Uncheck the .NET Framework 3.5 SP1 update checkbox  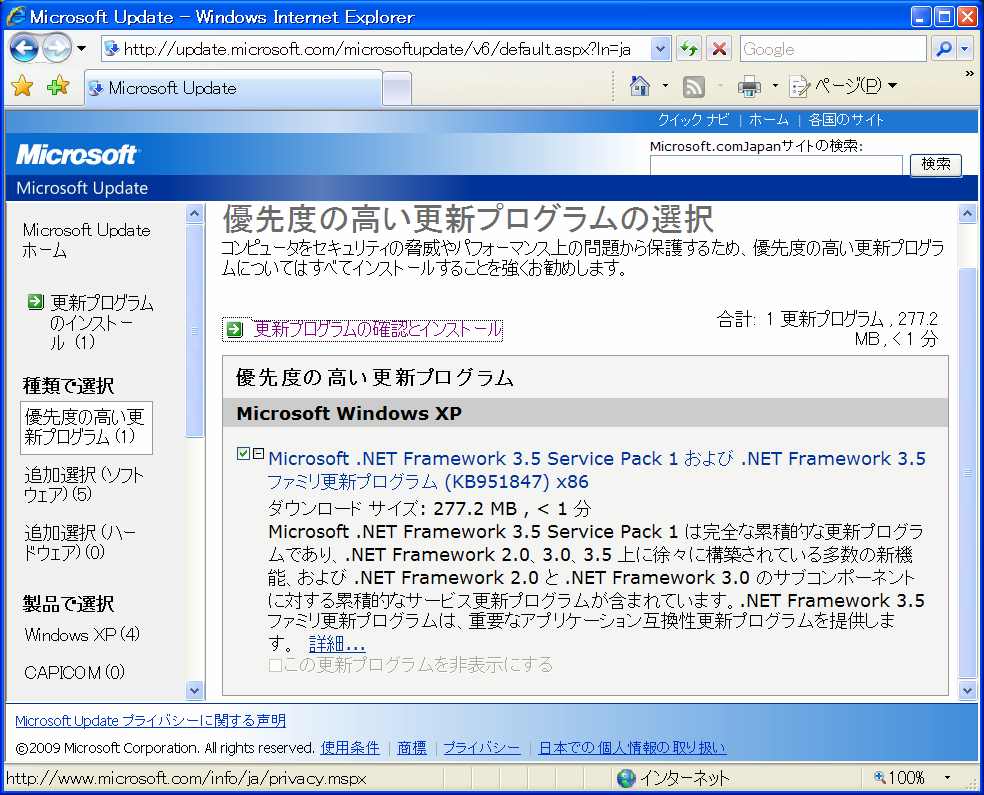pos(243,454)
